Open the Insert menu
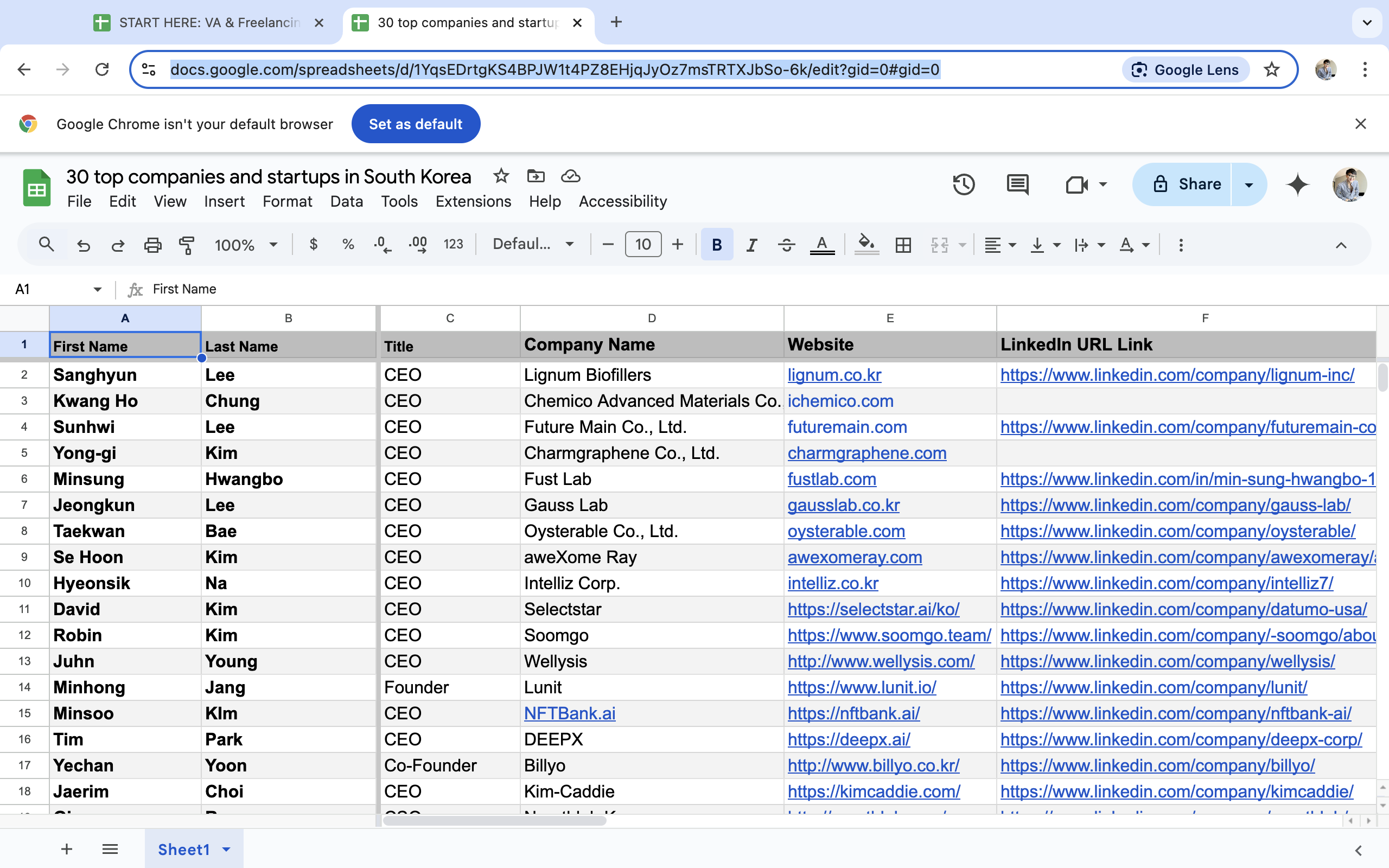This screenshot has height=868, width=1389. (225, 201)
